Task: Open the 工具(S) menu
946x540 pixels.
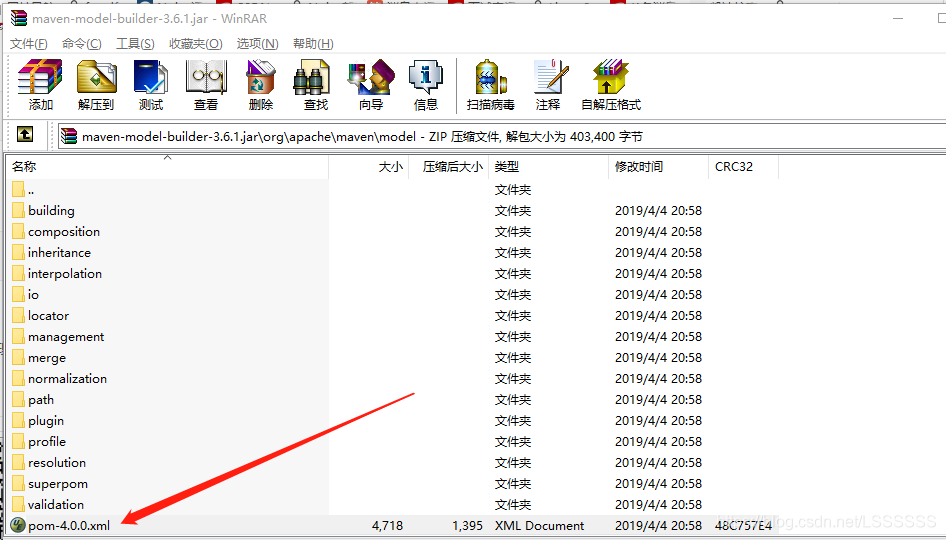Action: (135, 43)
